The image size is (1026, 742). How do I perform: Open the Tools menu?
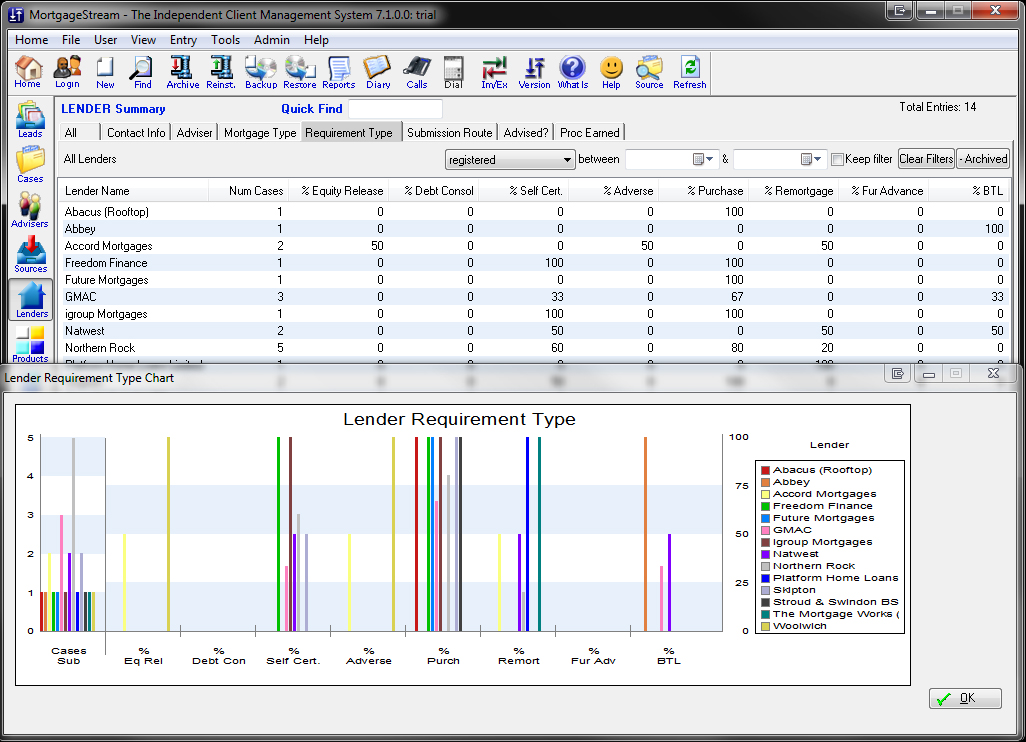pyautogui.click(x=225, y=40)
